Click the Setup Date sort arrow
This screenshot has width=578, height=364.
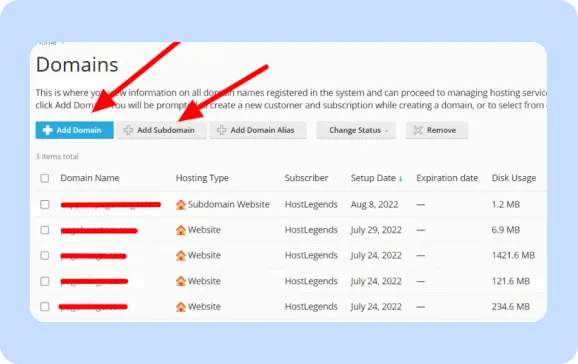click(401, 179)
